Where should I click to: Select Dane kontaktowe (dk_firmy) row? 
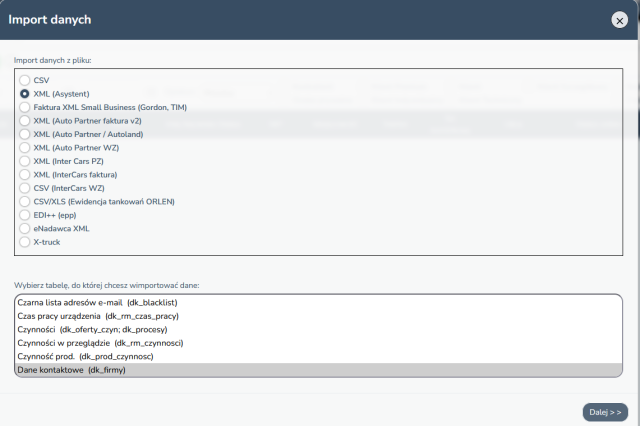[318, 370]
